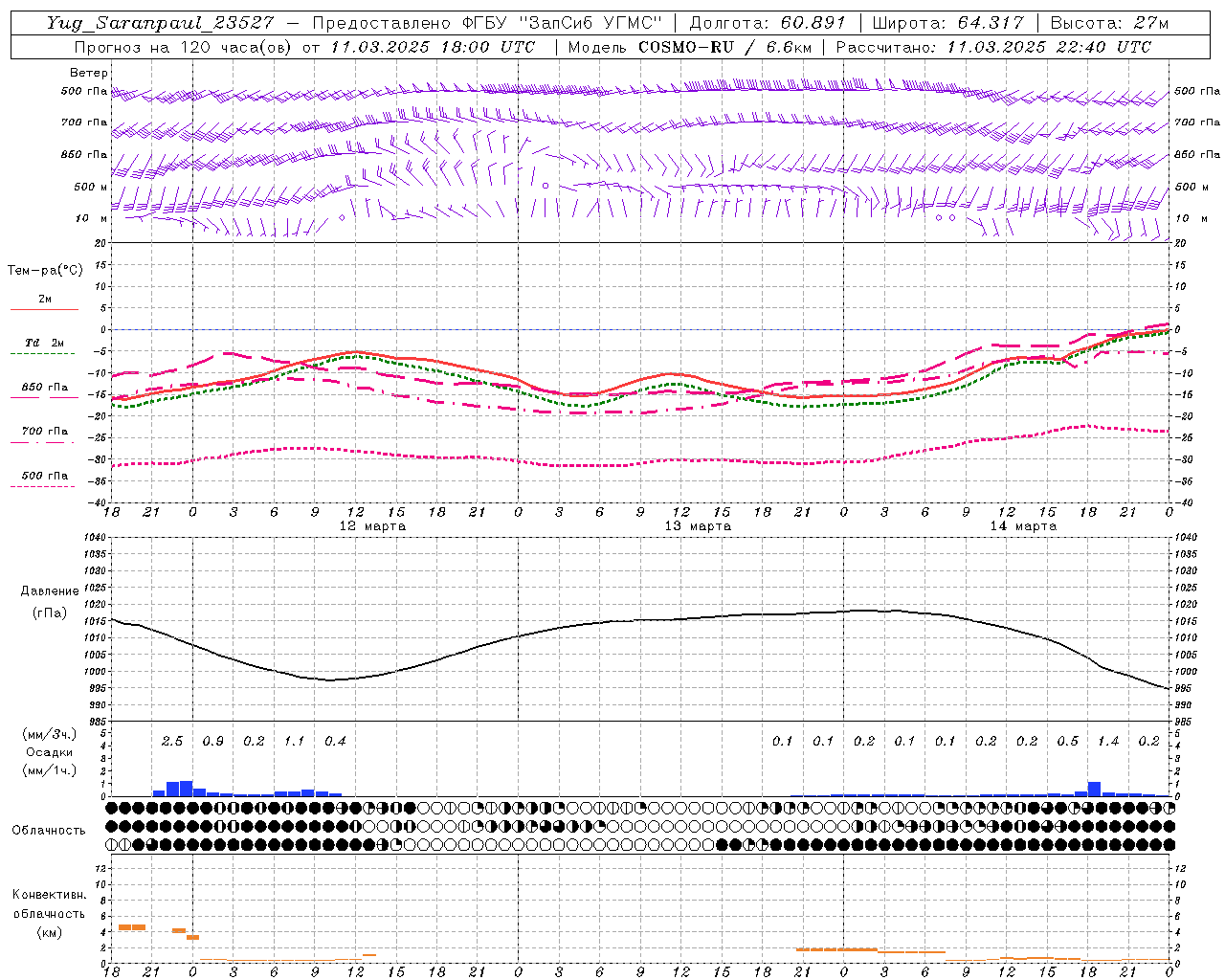Click the 0.4 precipitation total value
The image size is (1225, 980).
click(335, 741)
